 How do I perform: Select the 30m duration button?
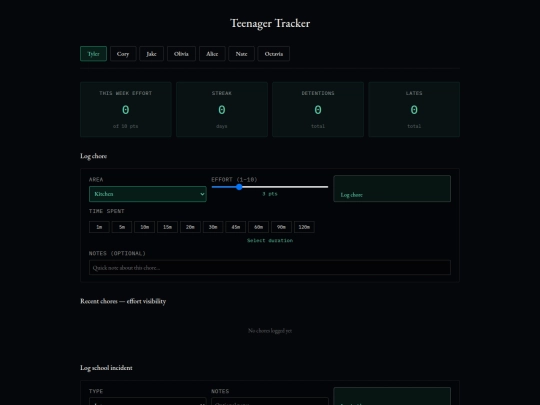(x=213, y=227)
